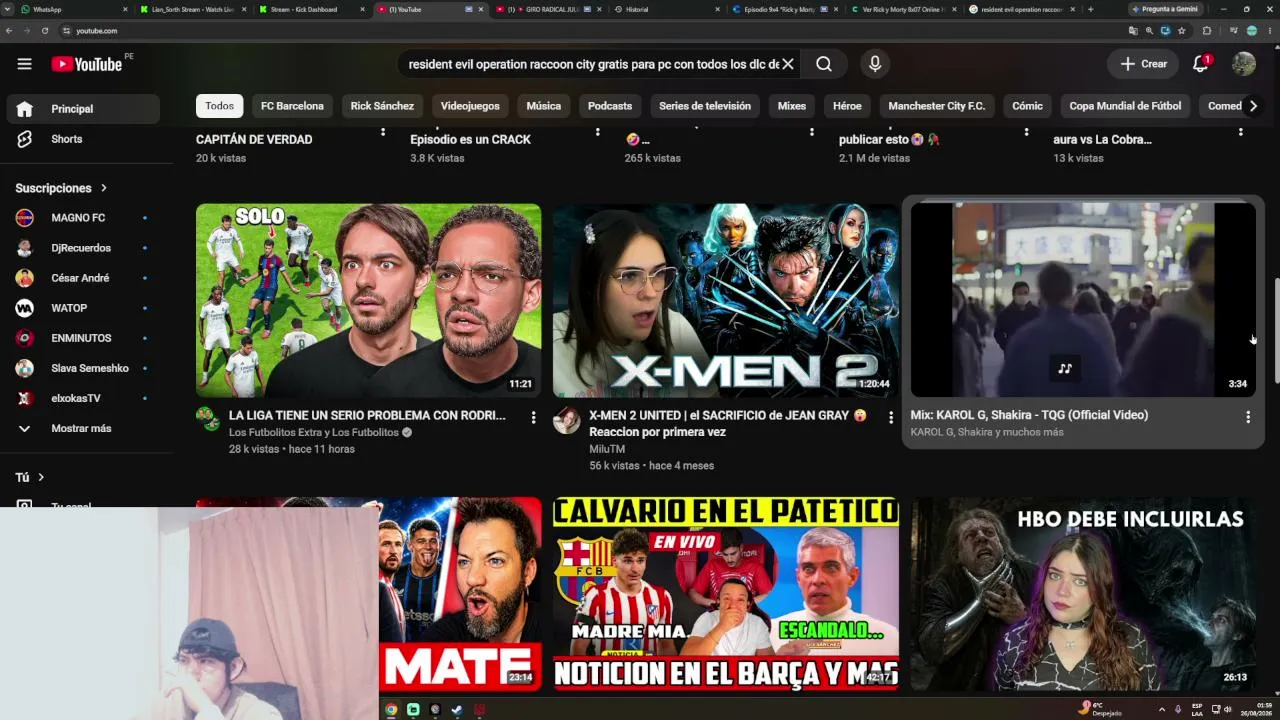Open Los Futbolitos channel avatar
The width and height of the screenshot is (1280, 720).
click(208, 419)
